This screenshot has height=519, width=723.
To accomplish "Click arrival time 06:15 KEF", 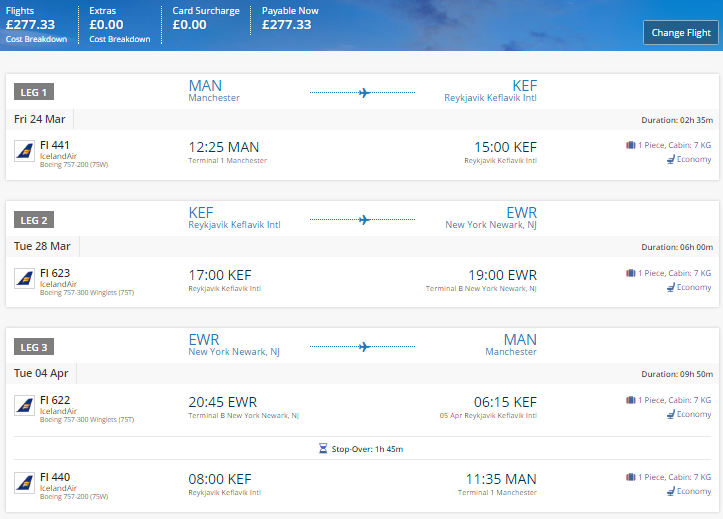I will tap(505, 402).
